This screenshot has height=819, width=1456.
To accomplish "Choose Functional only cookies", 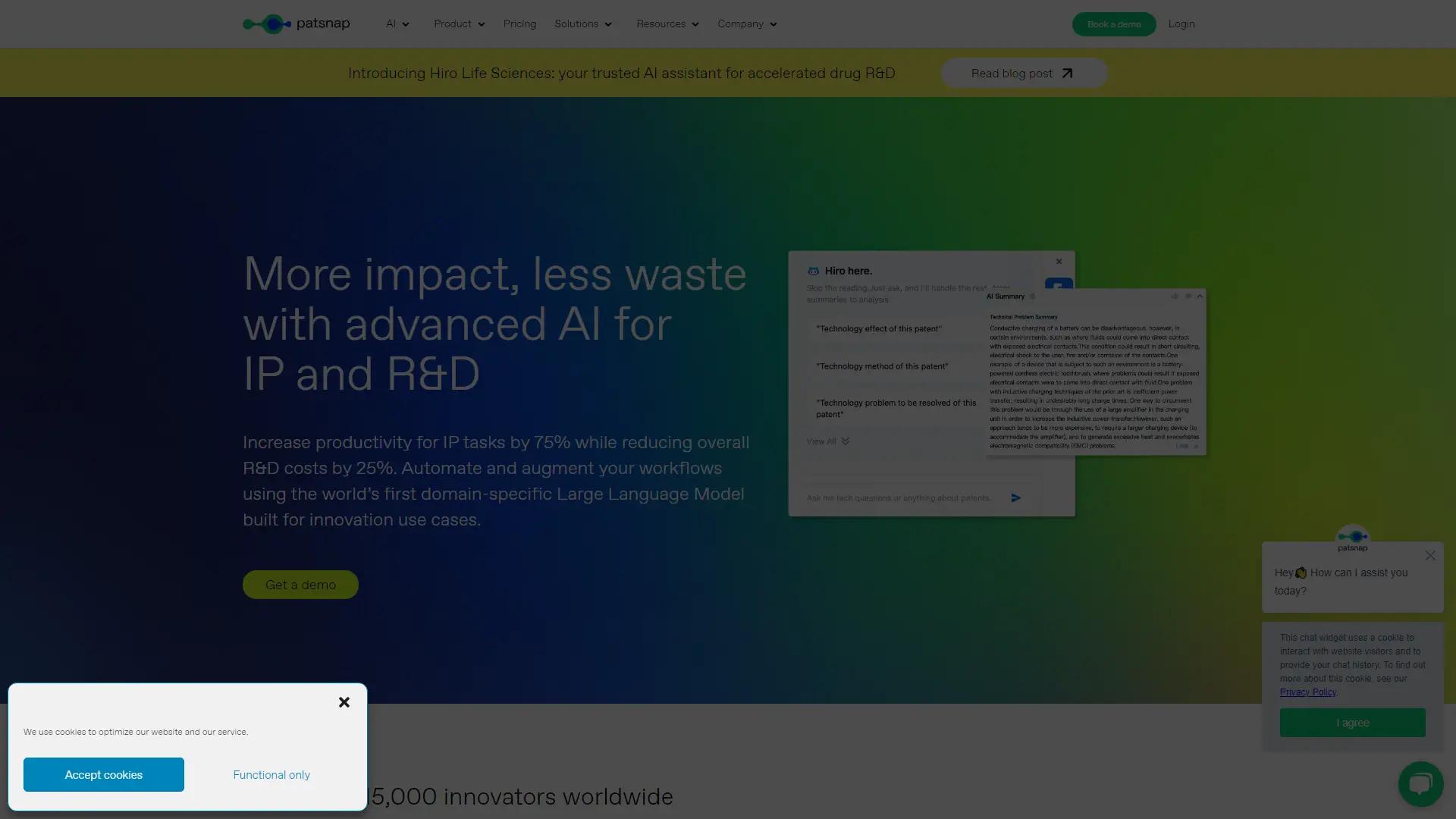I will click(271, 774).
